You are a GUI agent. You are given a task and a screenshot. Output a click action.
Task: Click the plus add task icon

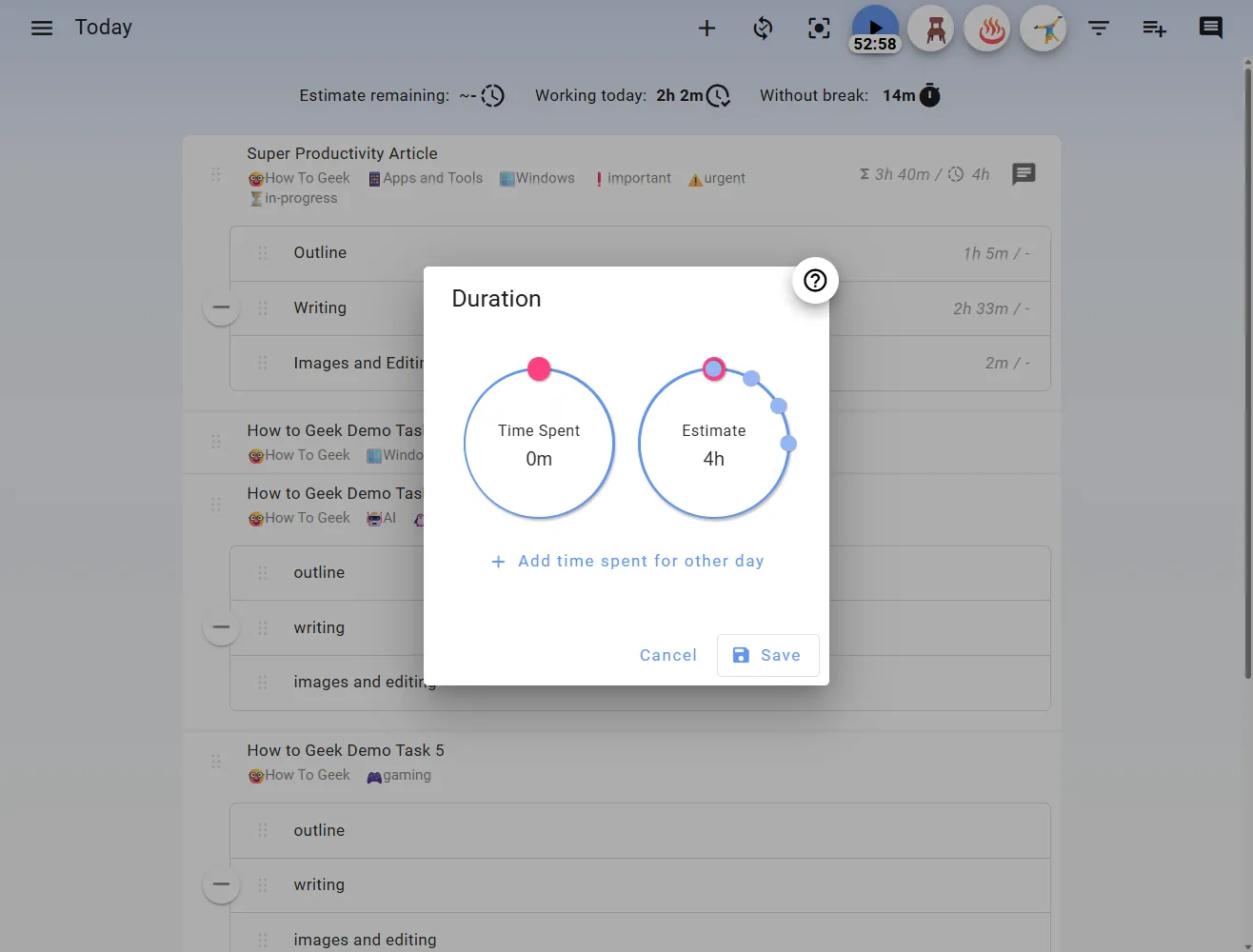tap(706, 29)
